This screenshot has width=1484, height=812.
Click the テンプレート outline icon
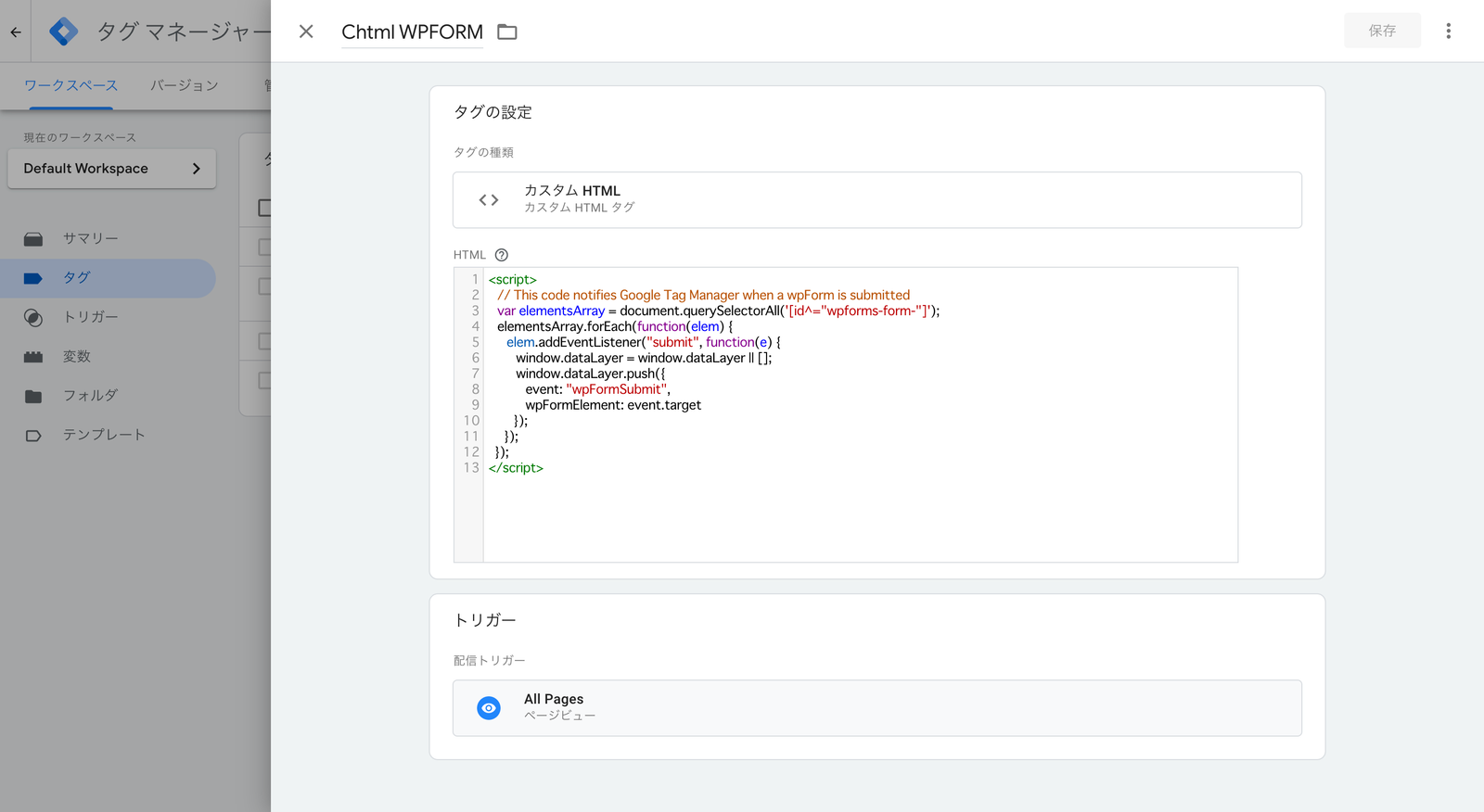point(33,436)
